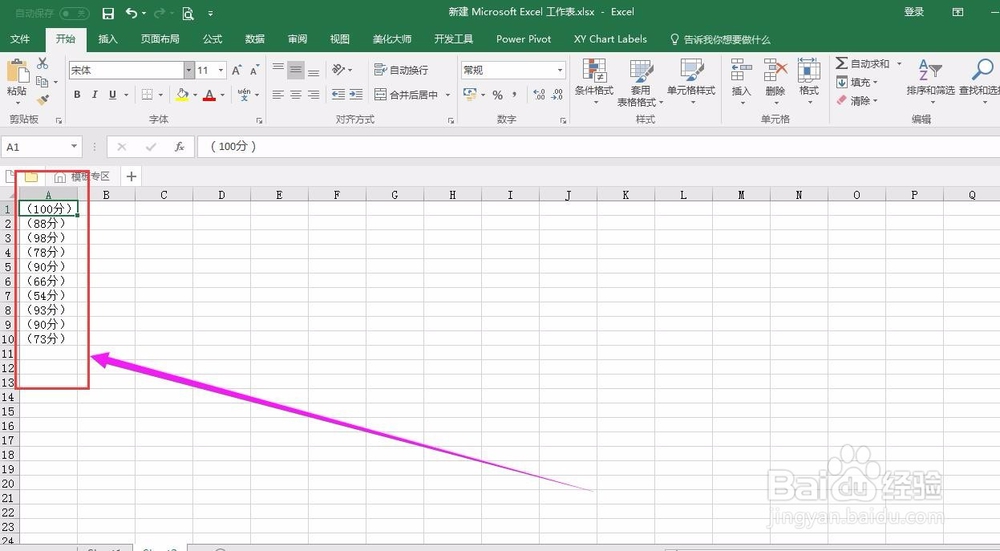Viewport: 1000px width, 551px height.
Task: Click the Cut scissors icon
Action: (x=43, y=63)
